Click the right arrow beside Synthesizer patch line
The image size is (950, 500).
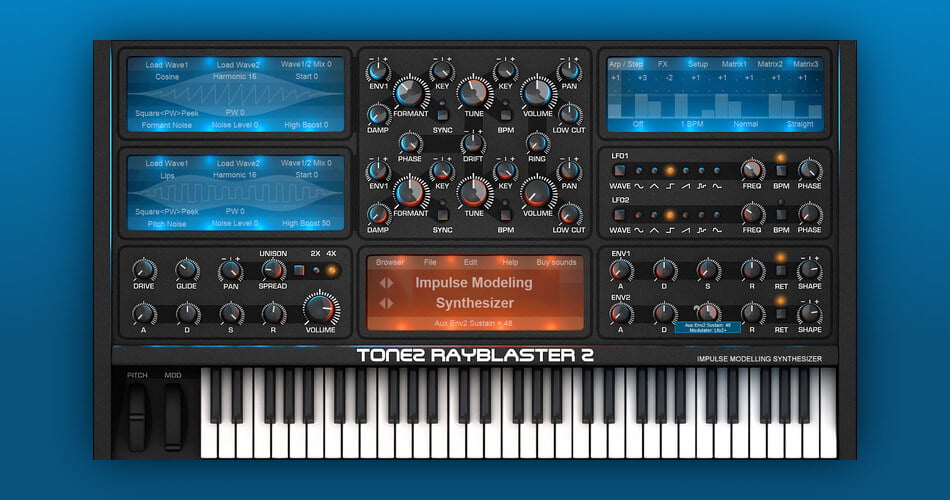tap(390, 303)
